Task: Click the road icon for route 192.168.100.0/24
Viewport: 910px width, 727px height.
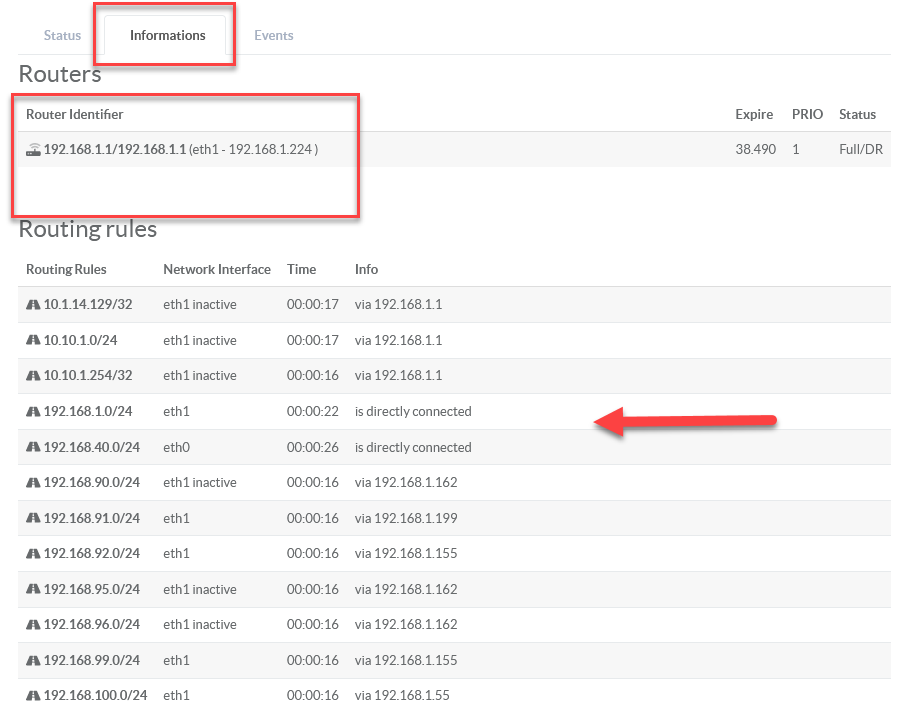Action: 33,696
